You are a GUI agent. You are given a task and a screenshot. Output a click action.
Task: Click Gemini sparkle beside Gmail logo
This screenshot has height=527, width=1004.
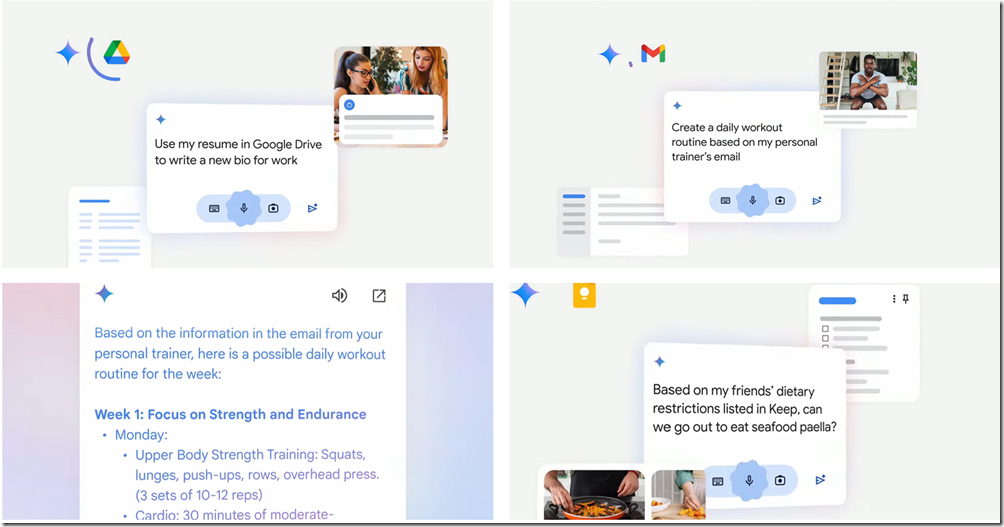pyautogui.click(x=610, y=54)
